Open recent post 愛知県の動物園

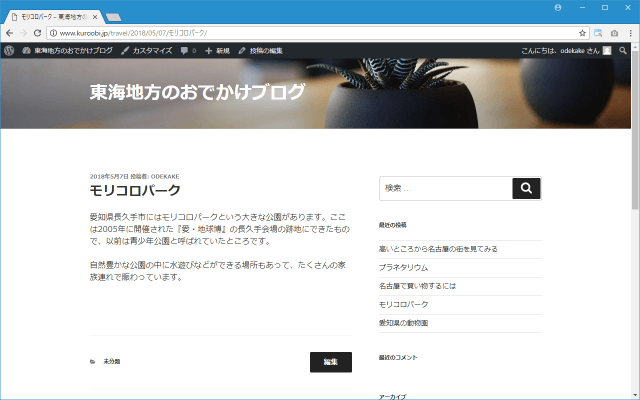click(x=403, y=323)
